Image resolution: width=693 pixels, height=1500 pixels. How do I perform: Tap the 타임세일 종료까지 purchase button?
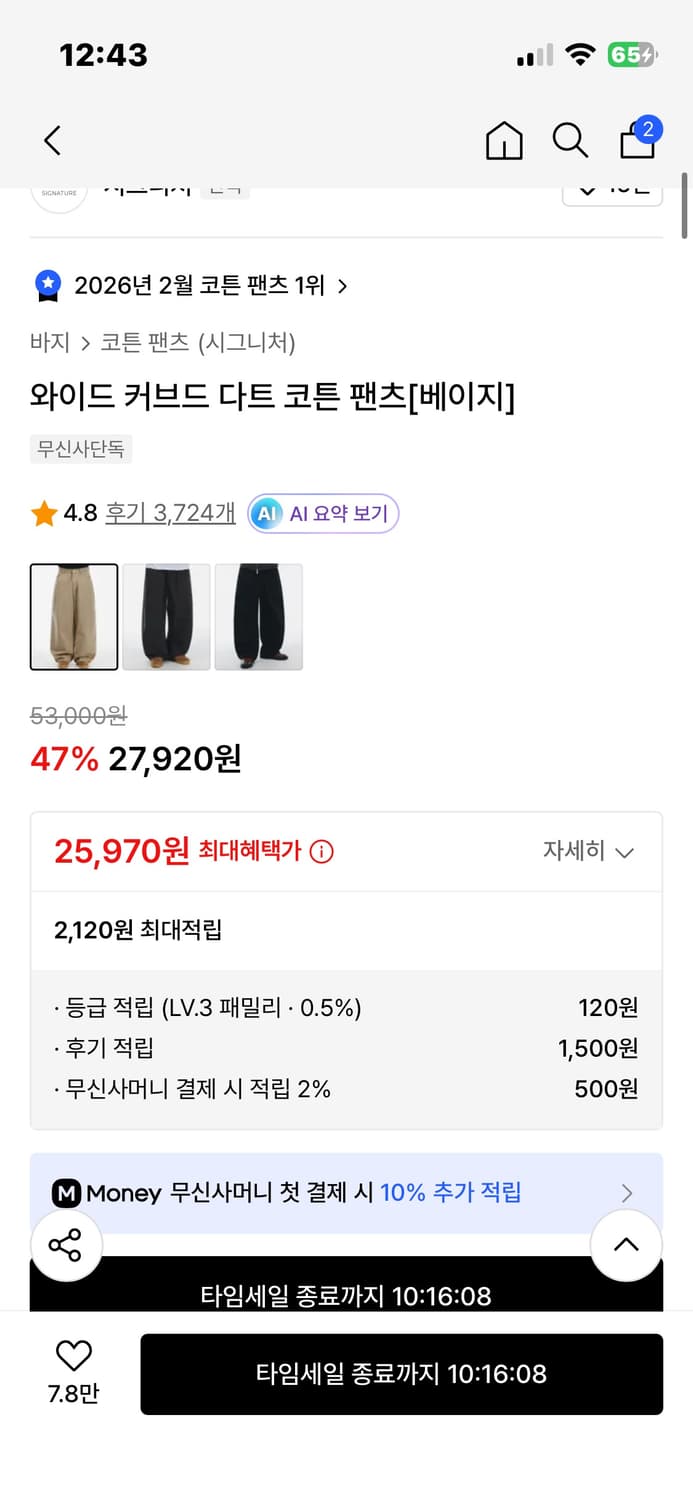401,1374
